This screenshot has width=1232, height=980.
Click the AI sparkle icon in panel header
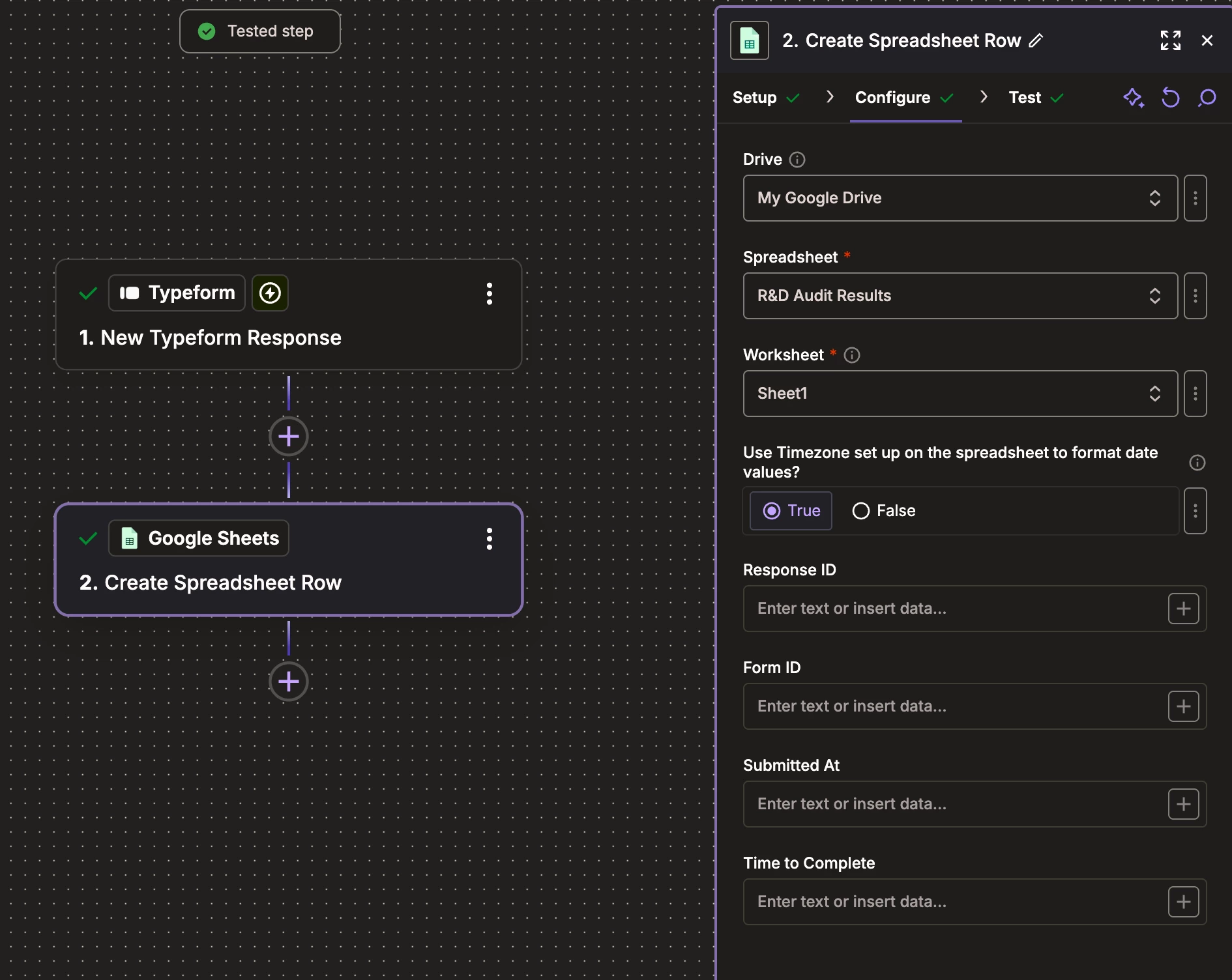1133,98
